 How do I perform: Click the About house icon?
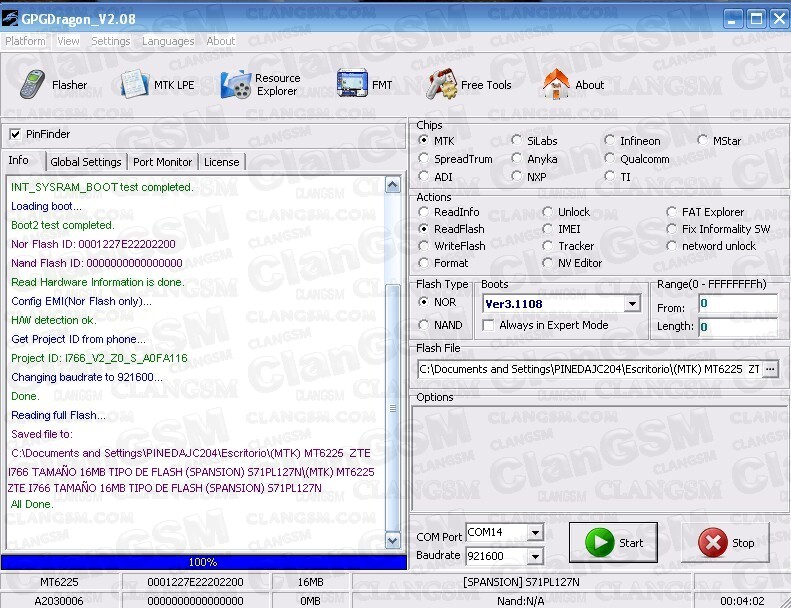(x=556, y=84)
